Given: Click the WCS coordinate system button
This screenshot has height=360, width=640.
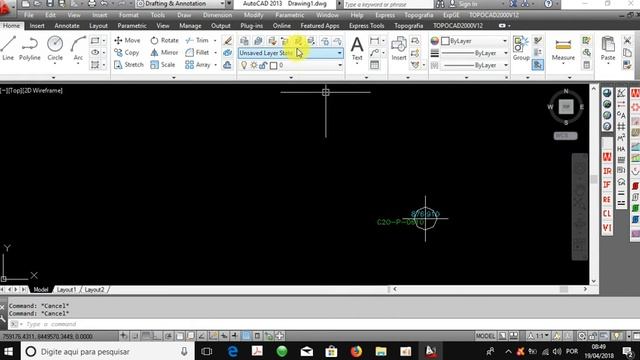Looking at the screenshot, I should [565, 136].
